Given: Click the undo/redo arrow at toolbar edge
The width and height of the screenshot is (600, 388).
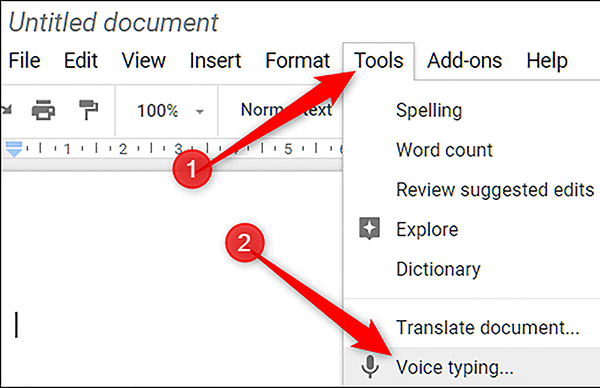Looking at the screenshot, I should [7, 110].
